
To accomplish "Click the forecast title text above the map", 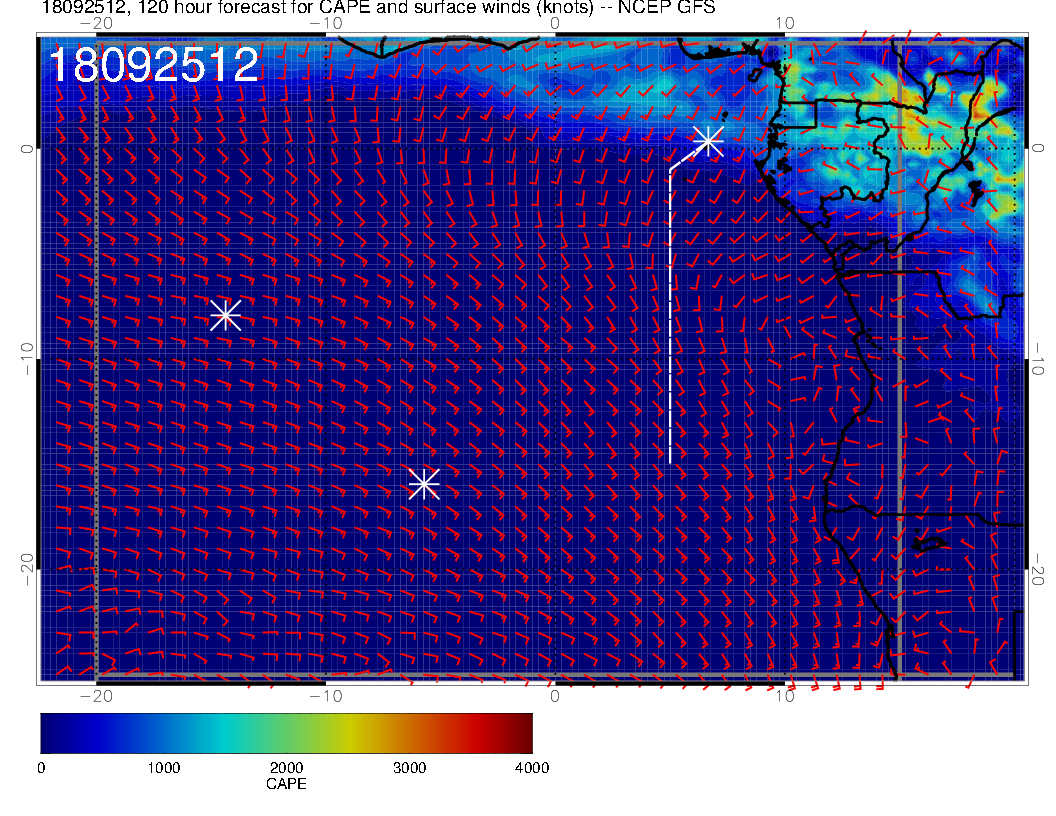I will (x=378, y=8).
